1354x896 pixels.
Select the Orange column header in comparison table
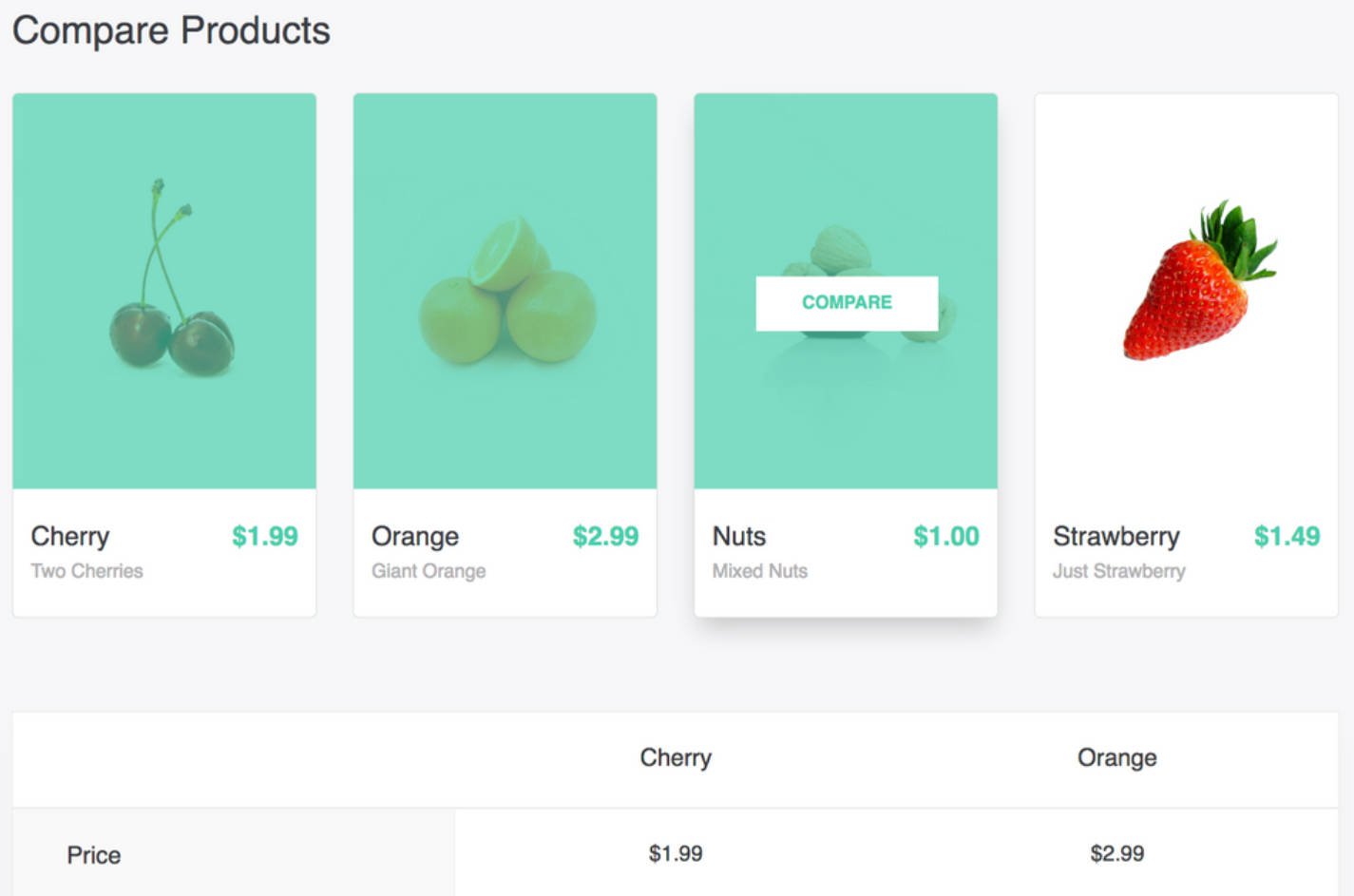[1116, 758]
